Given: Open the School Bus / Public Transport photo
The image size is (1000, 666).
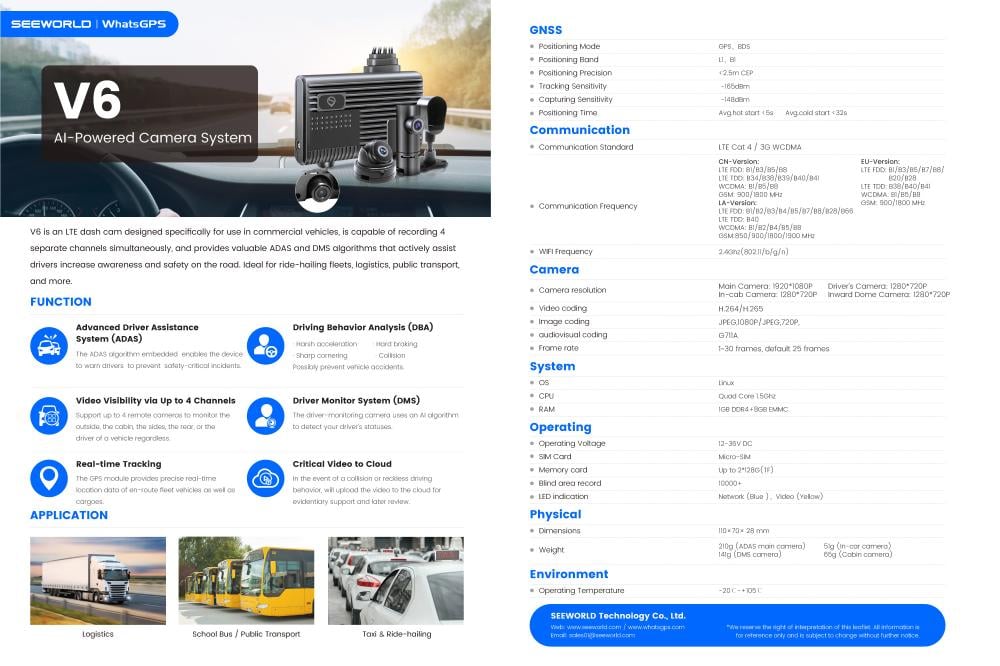Looking at the screenshot, I should click(x=246, y=581).
